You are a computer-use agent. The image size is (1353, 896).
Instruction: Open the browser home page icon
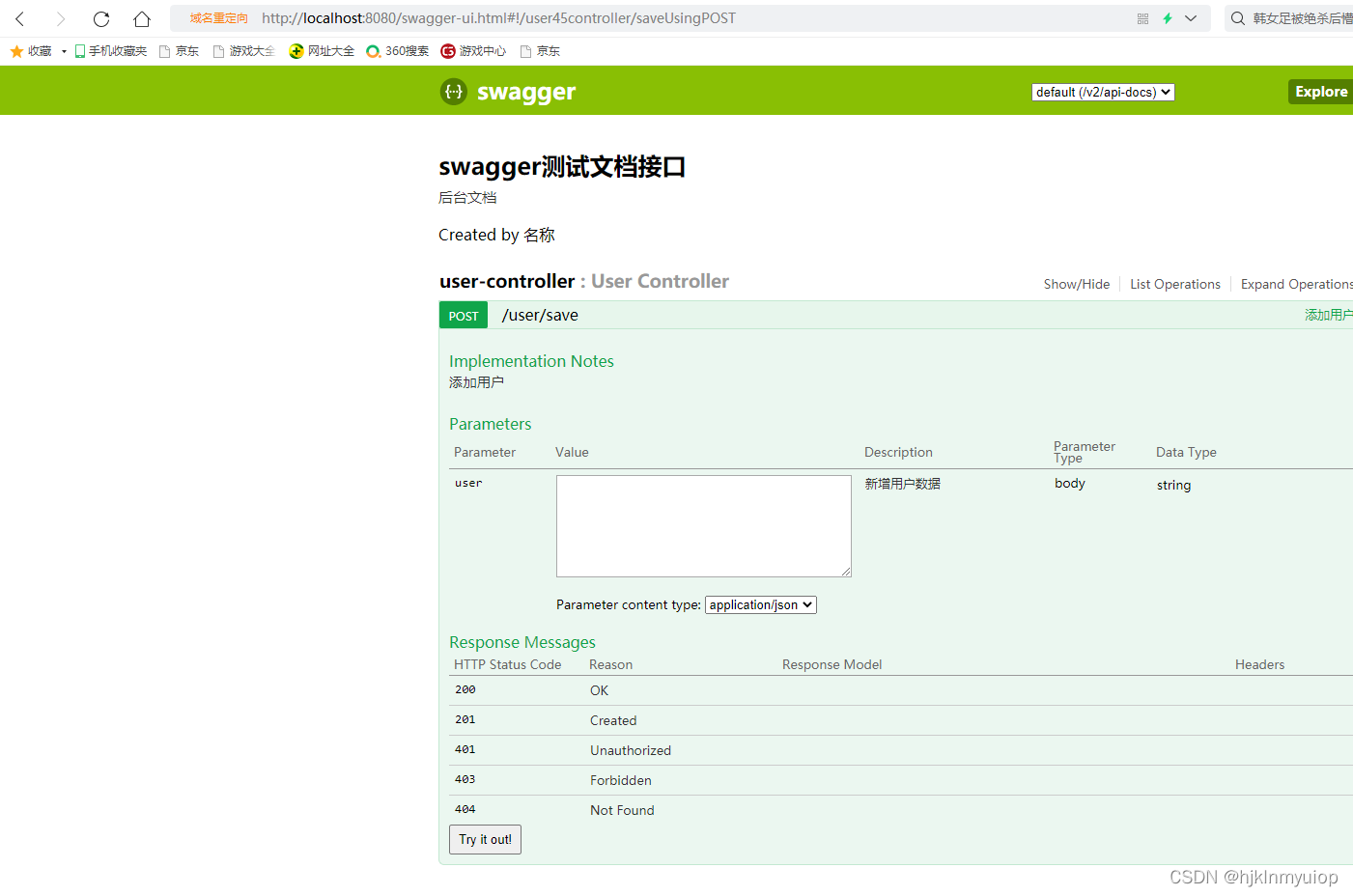tap(142, 18)
